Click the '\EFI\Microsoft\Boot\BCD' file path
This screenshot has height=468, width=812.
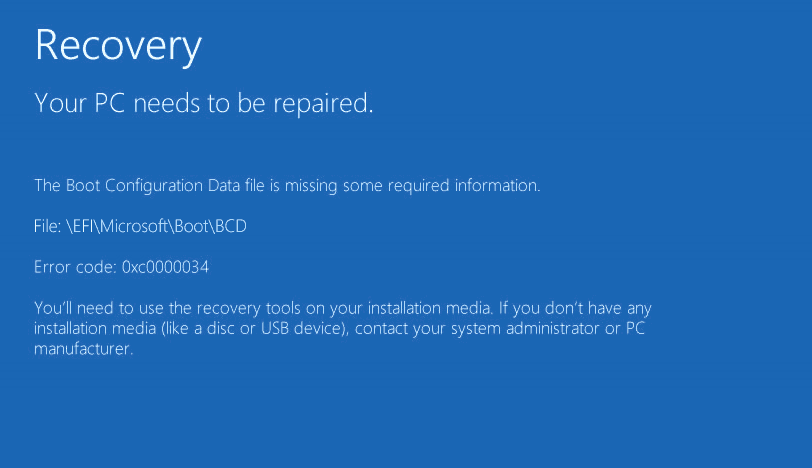pyautogui.click(x=156, y=226)
